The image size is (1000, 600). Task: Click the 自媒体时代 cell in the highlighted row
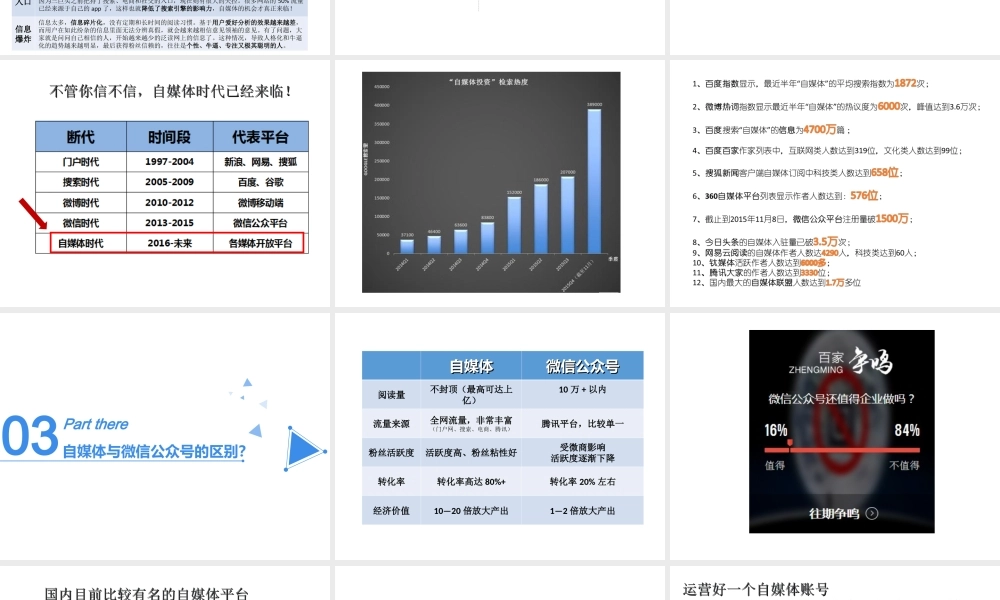[81, 243]
